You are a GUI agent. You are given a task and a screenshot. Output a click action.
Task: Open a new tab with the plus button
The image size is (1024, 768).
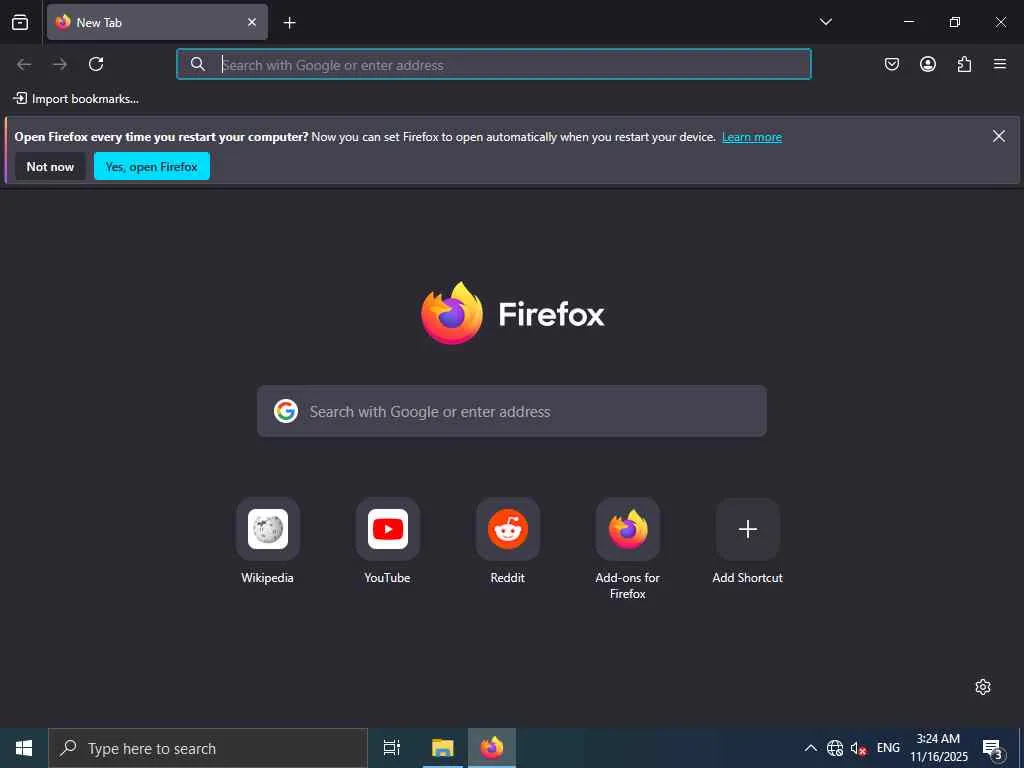tap(289, 23)
